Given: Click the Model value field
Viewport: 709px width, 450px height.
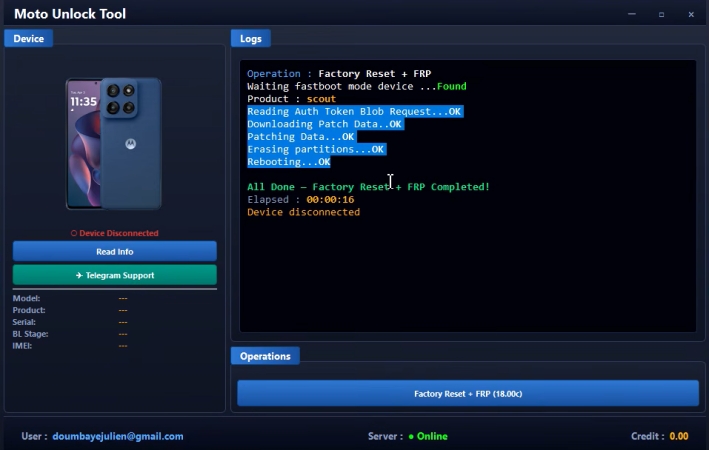Looking at the screenshot, I should click(x=123, y=298).
